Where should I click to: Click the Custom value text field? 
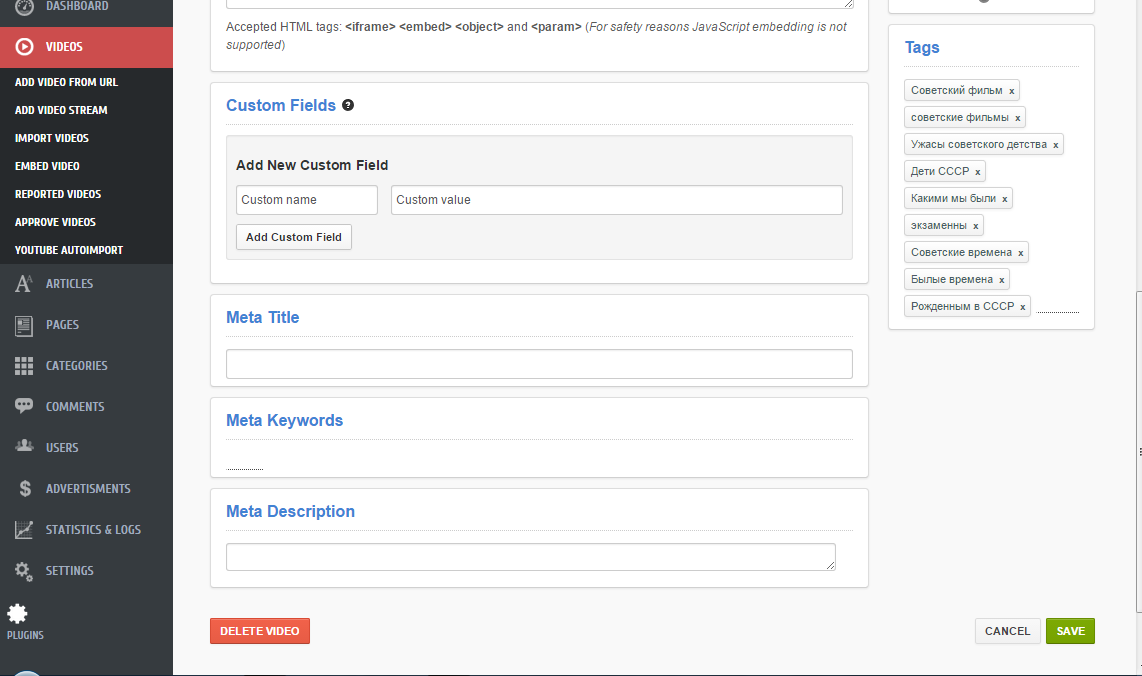click(x=616, y=200)
